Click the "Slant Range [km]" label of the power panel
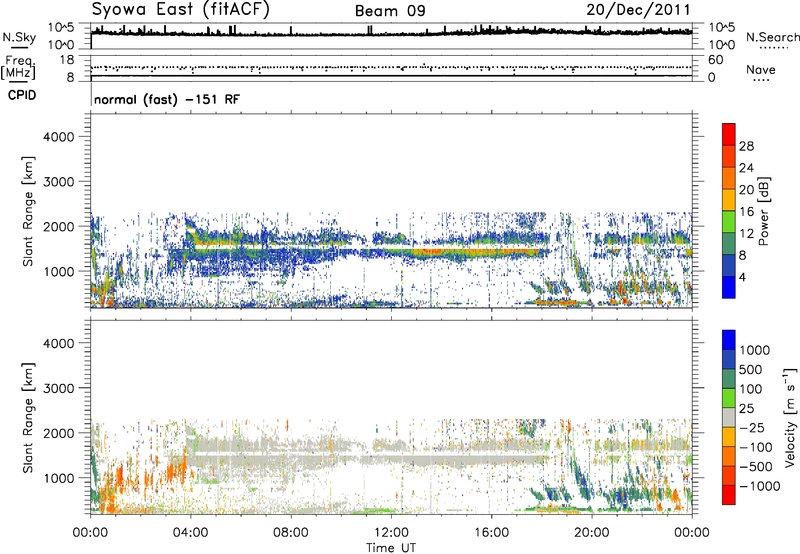 (28, 211)
